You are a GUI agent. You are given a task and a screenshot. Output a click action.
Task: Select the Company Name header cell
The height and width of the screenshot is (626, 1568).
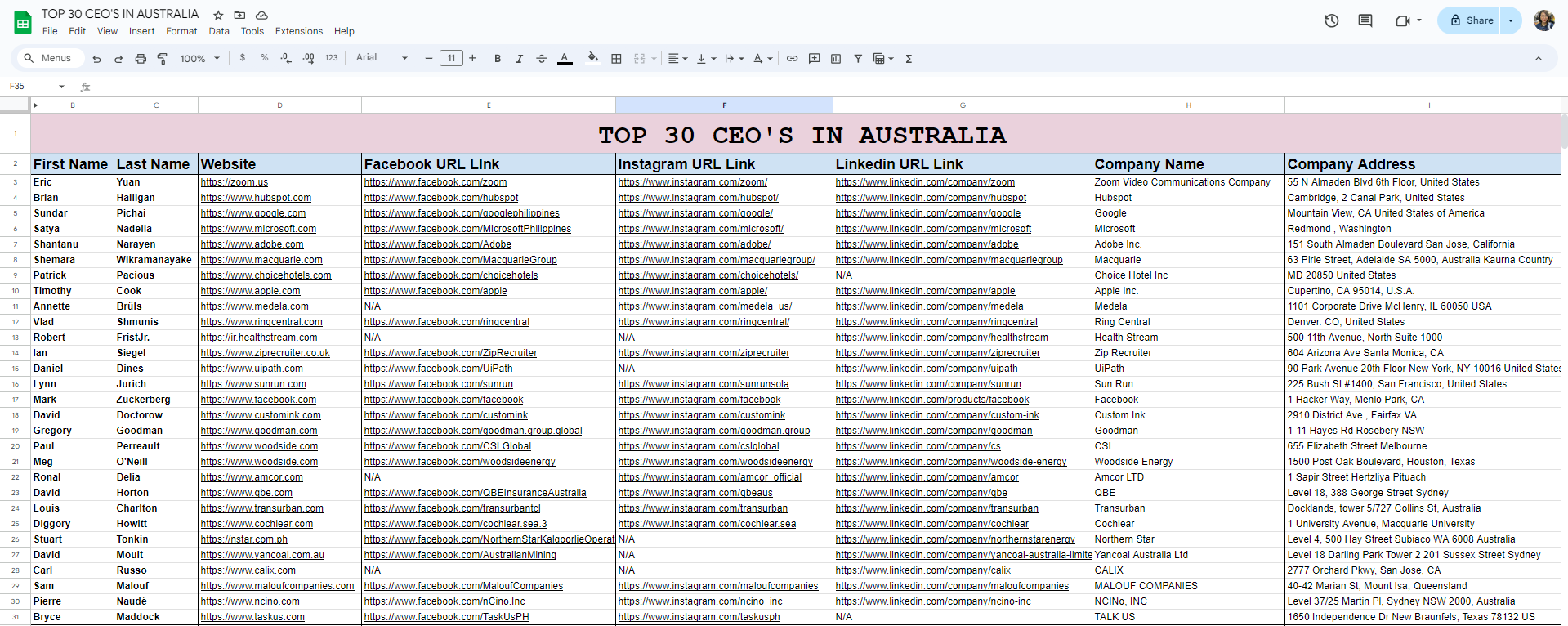pos(1188,163)
